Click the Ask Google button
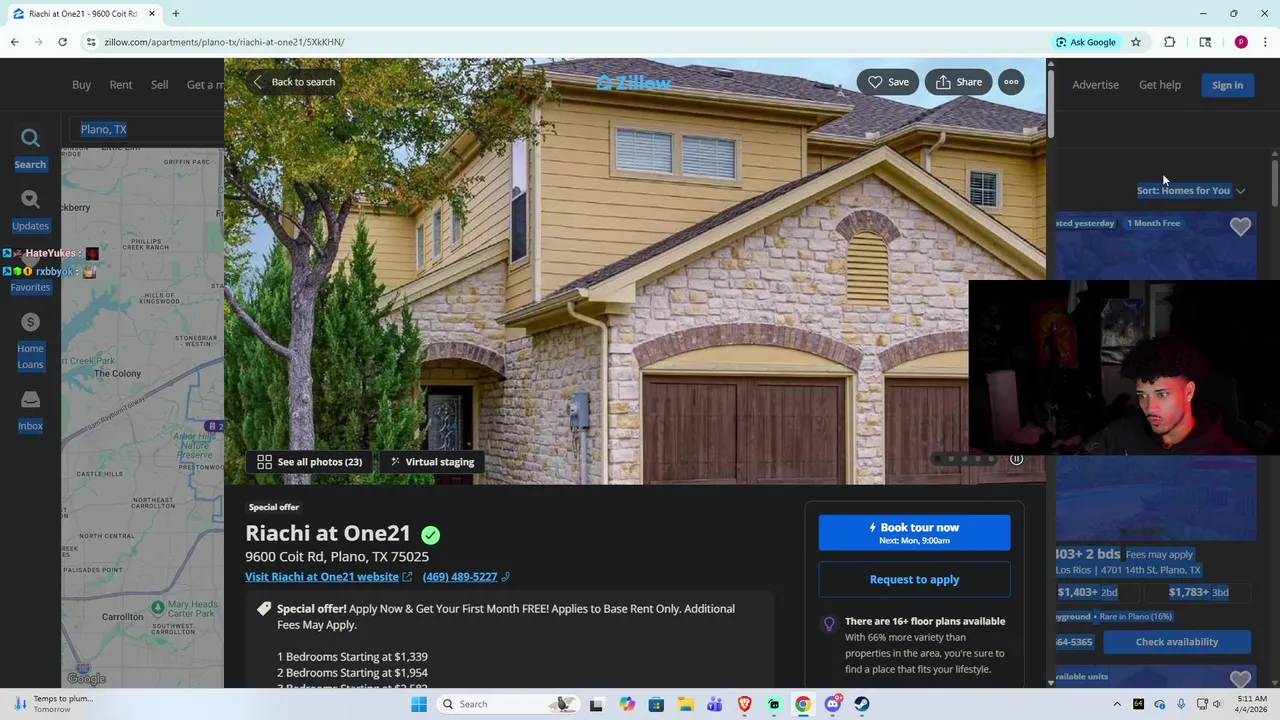Image resolution: width=1280 pixels, height=720 pixels. coord(1086,42)
